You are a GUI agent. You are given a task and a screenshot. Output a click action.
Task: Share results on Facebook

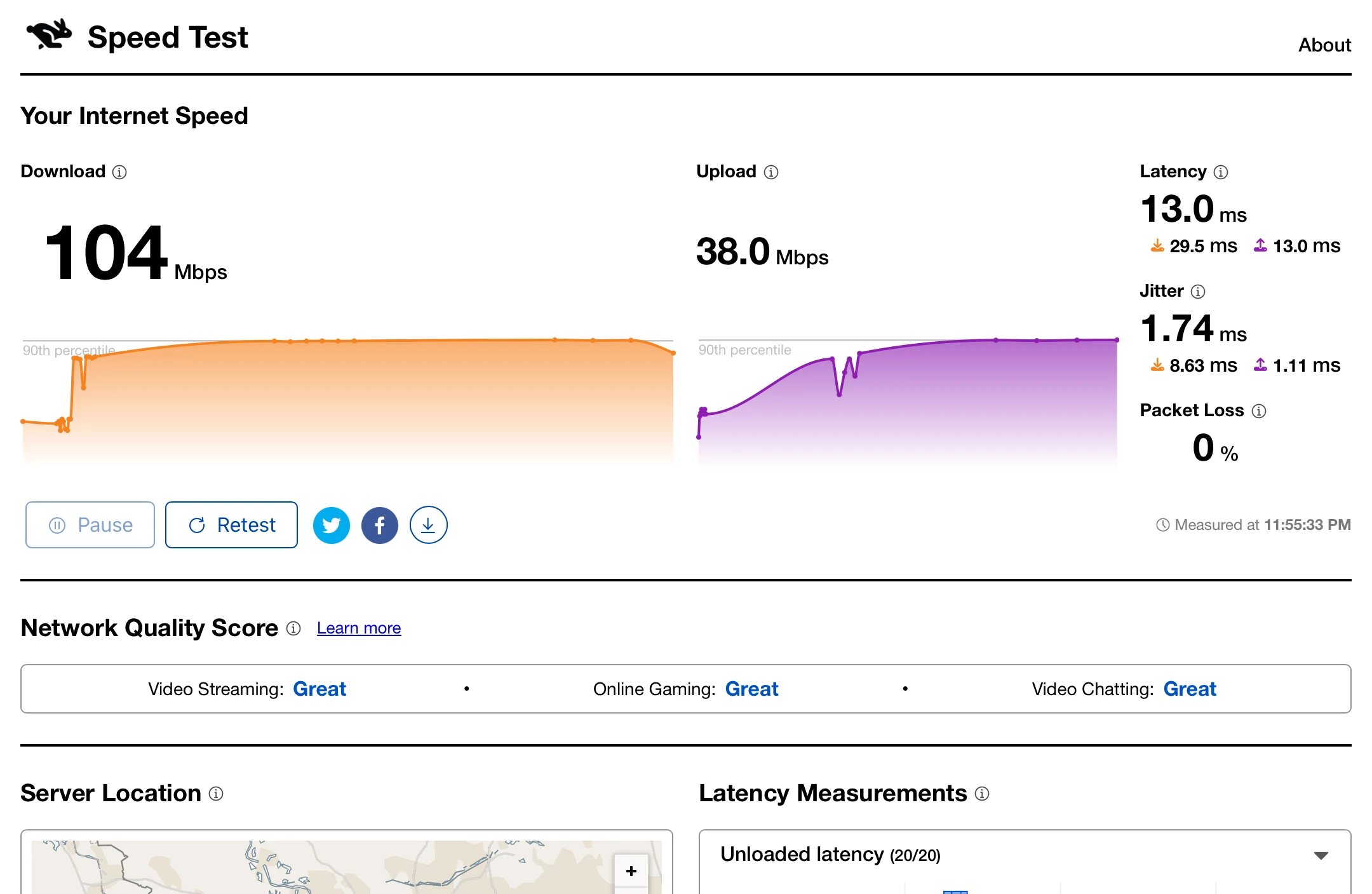point(380,525)
